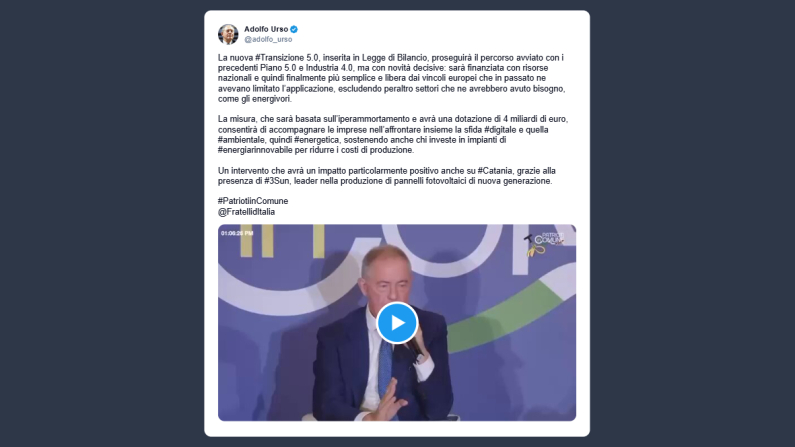This screenshot has width=795, height=447.
Task: Open the @adolfo_urso handle link
Action: [x=268, y=40]
